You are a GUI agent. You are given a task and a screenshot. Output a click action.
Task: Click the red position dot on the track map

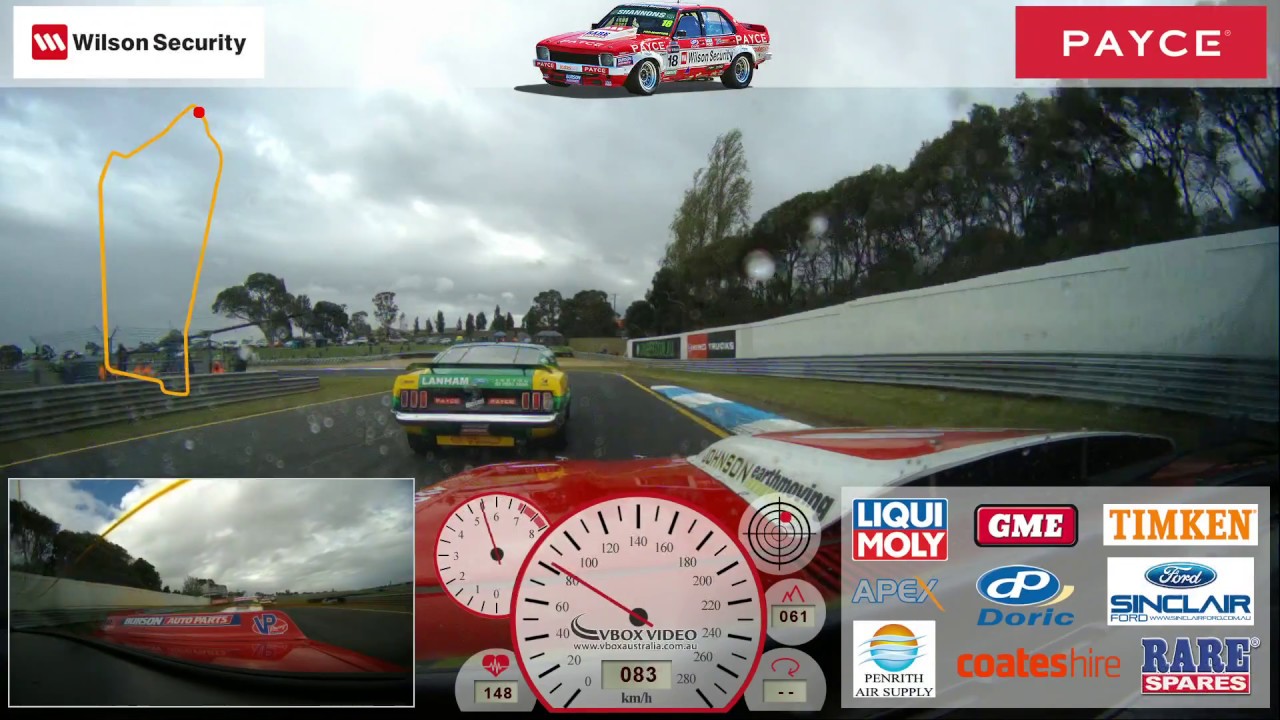tap(199, 112)
